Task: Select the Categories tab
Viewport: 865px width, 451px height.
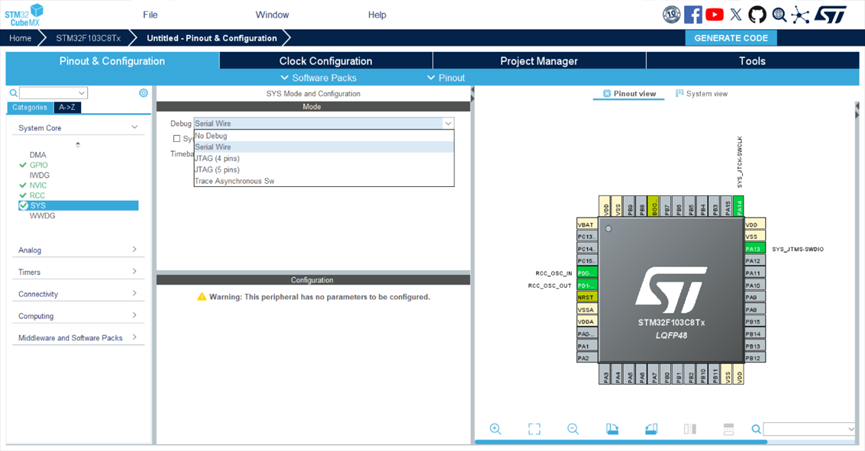Action: click(x=30, y=108)
